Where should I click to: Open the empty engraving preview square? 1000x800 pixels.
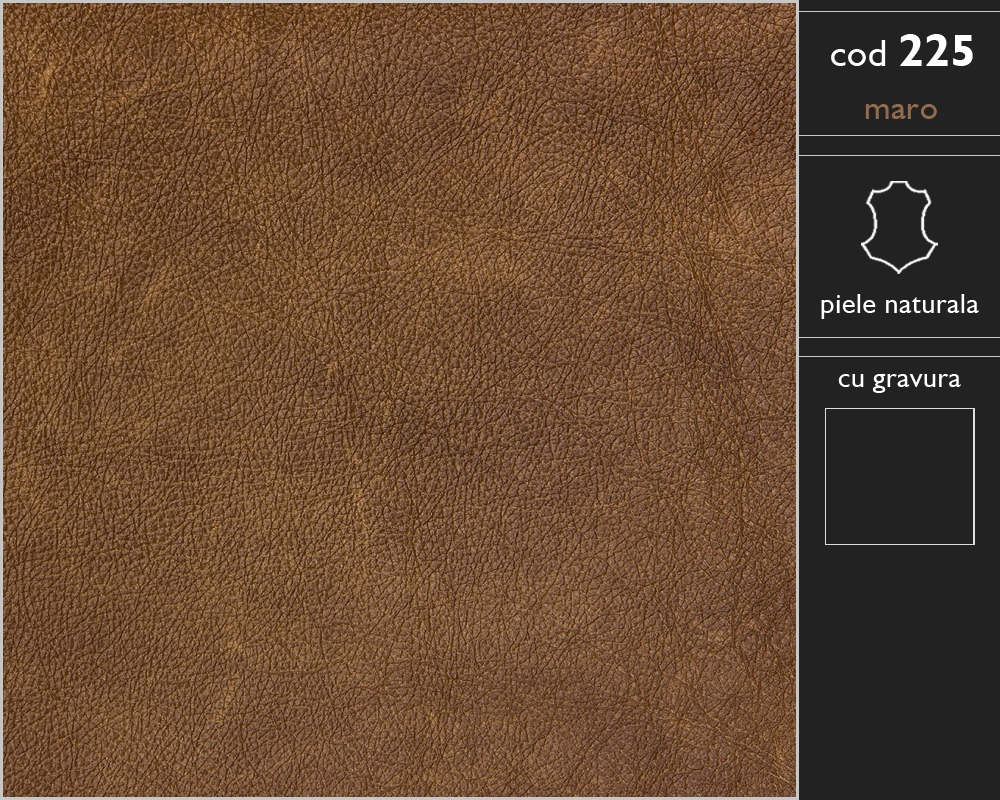[900, 477]
